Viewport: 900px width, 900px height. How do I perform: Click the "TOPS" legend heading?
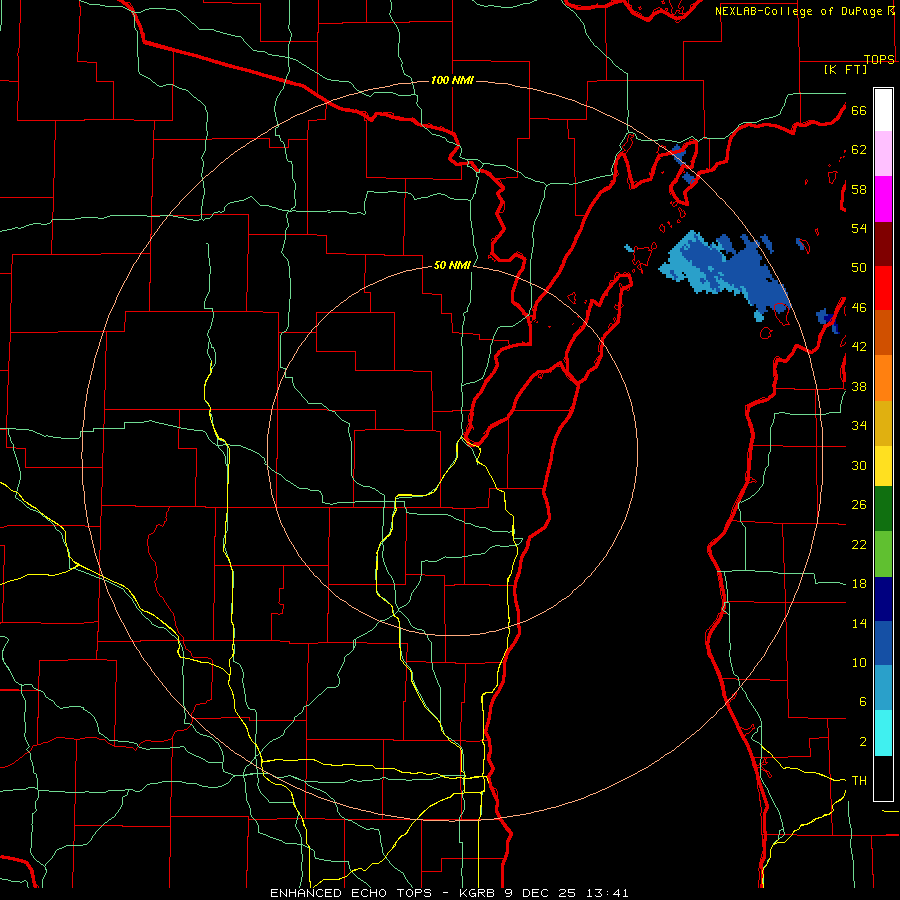(879, 59)
